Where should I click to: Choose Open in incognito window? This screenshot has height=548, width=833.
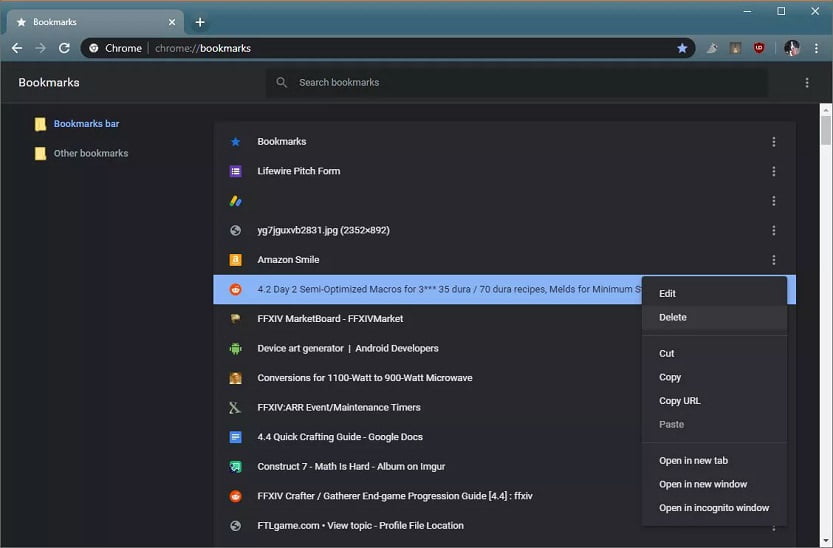[715, 508]
